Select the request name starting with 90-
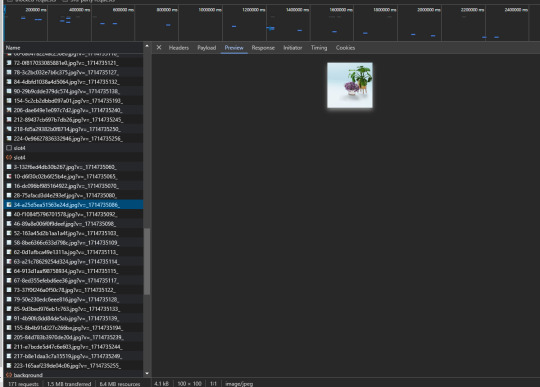Viewport: 540px width, 387px height. (66, 92)
